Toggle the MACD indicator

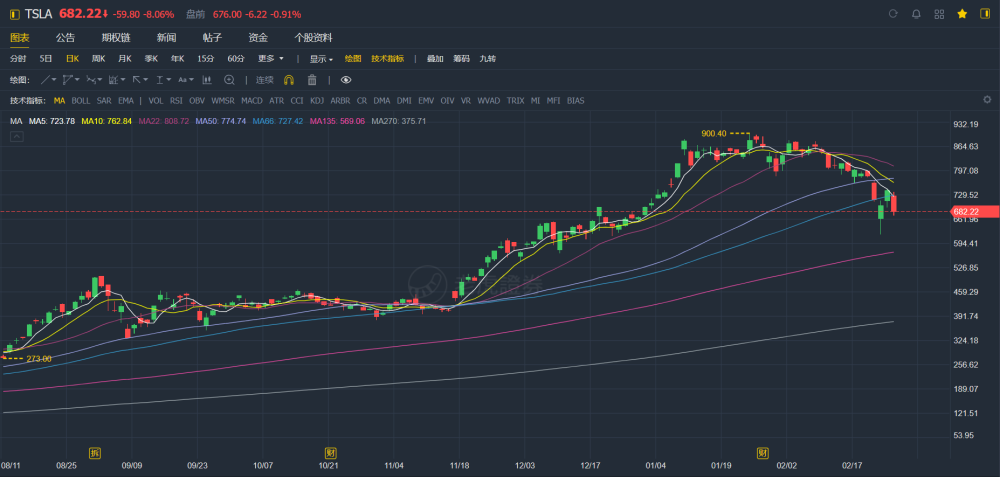pyautogui.click(x=252, y=100)
